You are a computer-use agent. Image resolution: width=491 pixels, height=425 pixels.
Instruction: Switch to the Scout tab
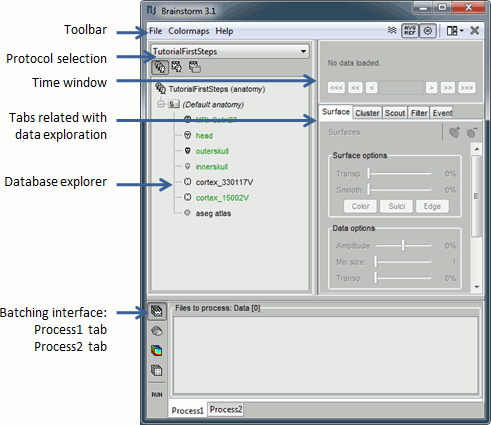[x=395, y=113]
